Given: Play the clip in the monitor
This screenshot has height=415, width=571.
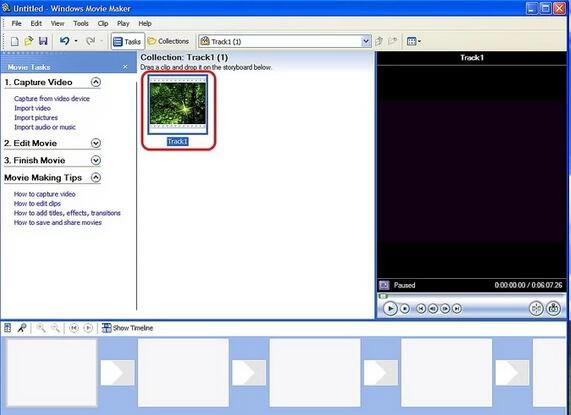Looking at the screenshot, I should click(390, 309).
